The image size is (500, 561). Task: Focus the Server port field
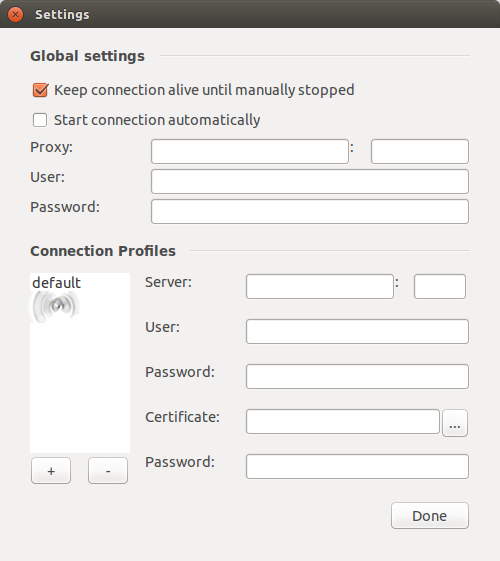440,286
